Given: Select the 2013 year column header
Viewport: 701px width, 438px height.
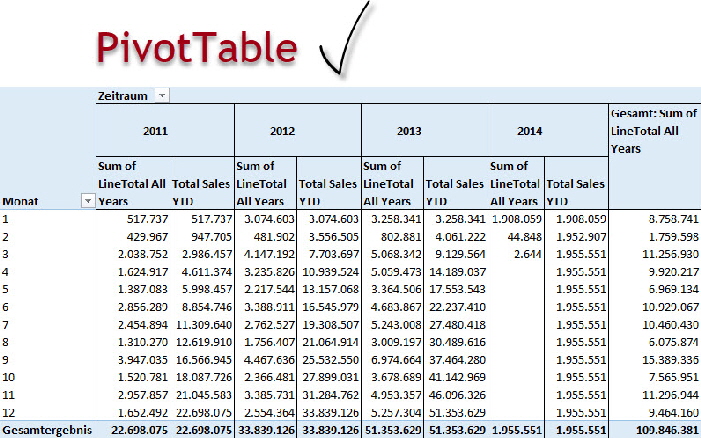Looking at the screenshot, I should tap(411, 130).
